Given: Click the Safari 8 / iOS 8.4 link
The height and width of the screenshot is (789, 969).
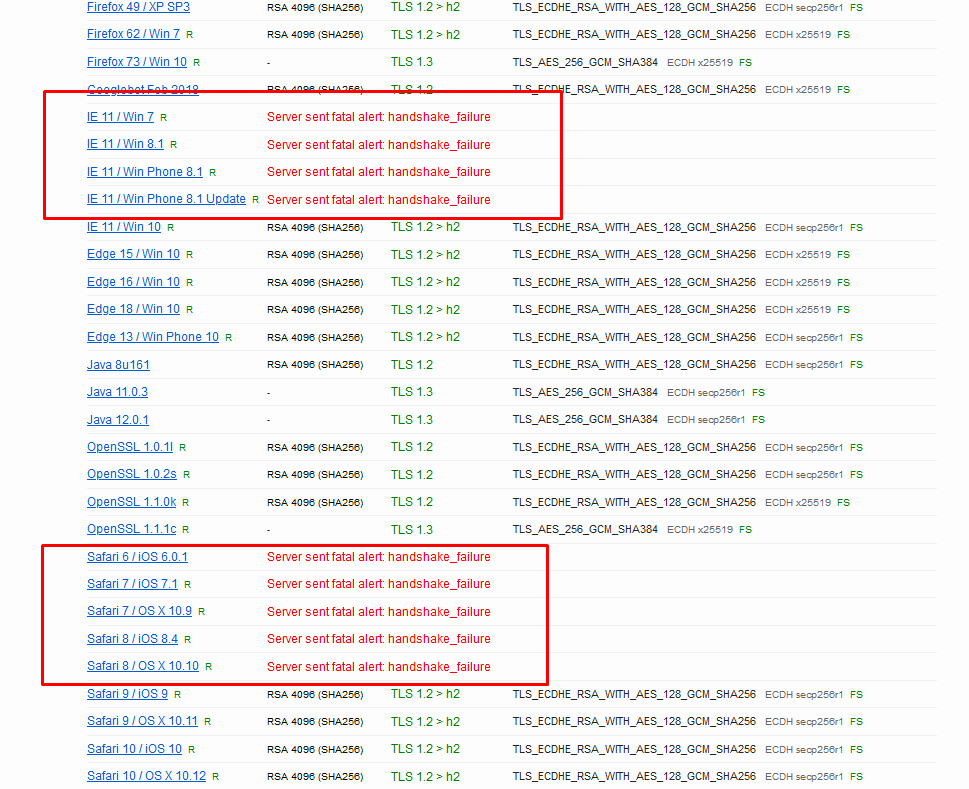Looking at the screenshot, I should point(132,639).
